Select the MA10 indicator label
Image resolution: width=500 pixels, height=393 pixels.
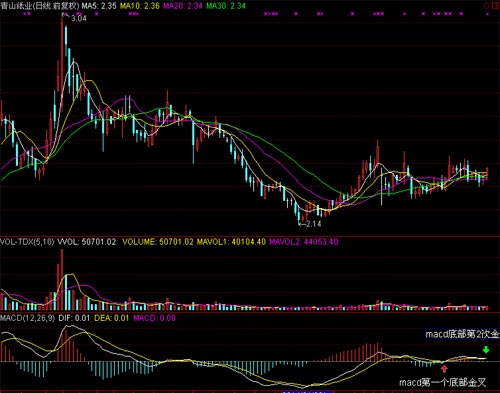pyautogui.click(x=140, y=6)
